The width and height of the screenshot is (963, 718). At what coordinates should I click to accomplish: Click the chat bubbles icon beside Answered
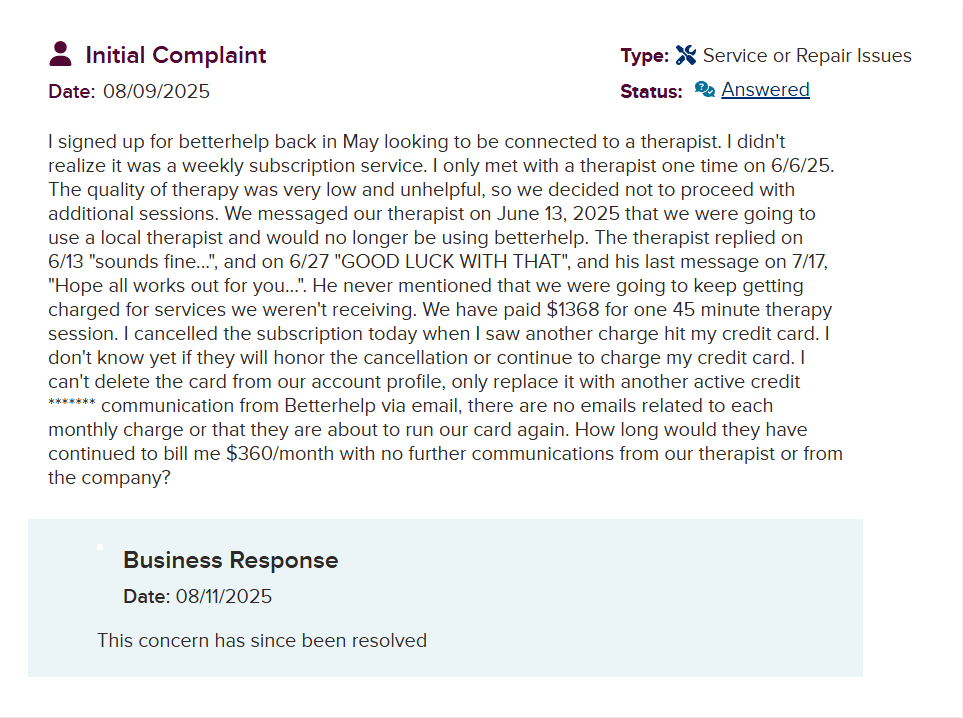pos(705,90)
